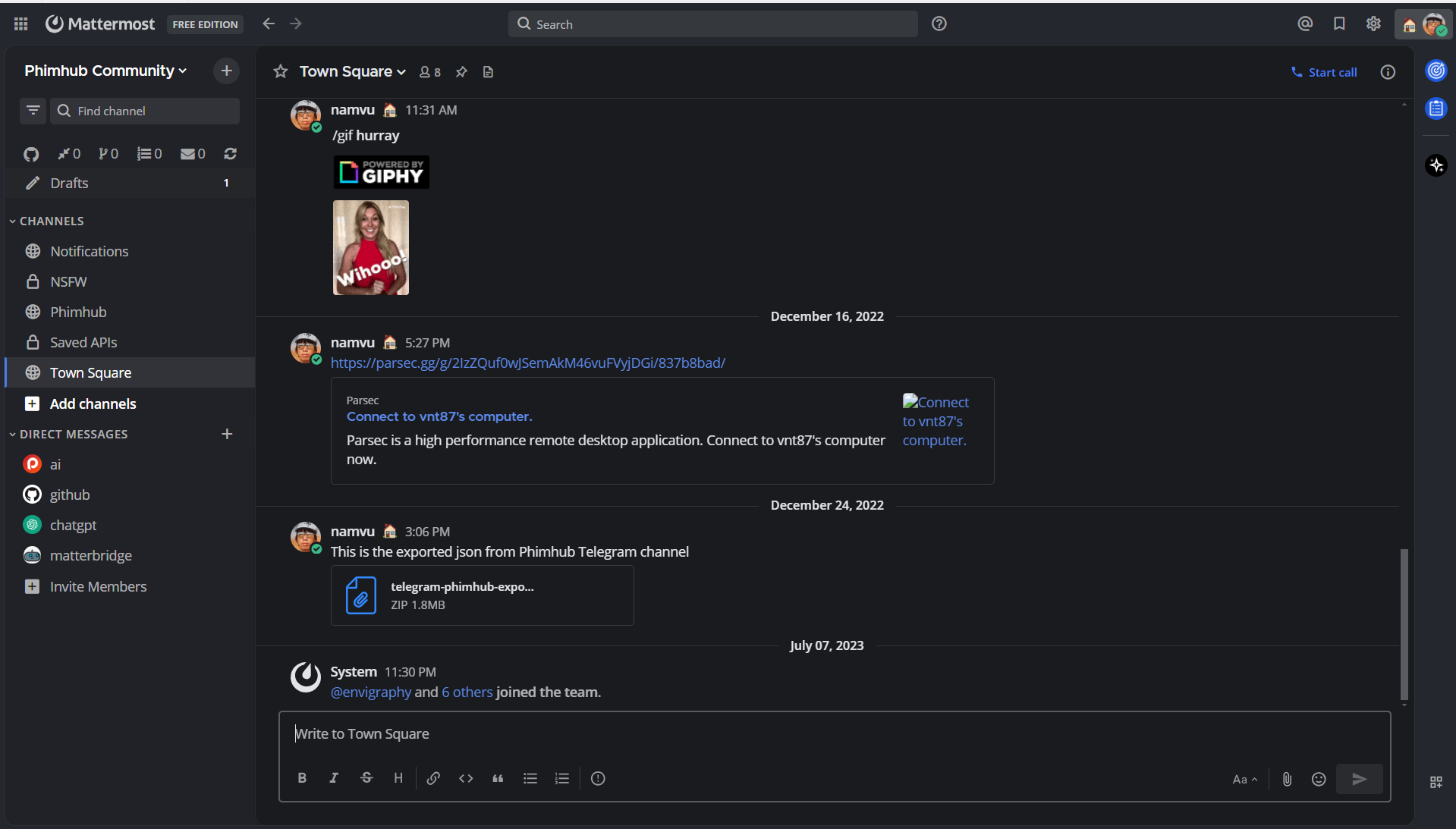Open the Saved APIs channel
Viewport: 1456px width, 829px height.
[x=130, y=342]
